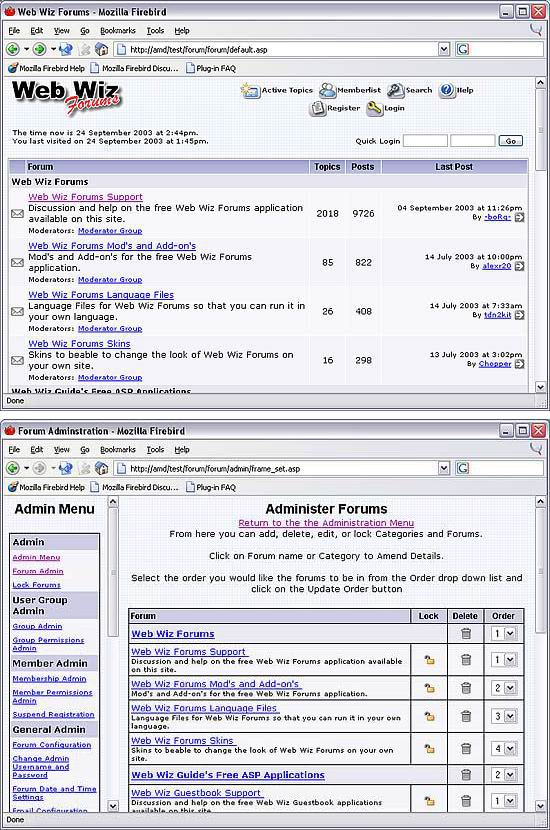The height and width of the screenshot is (830, 550).
Task: Delete the Web Wiz Forums Language Files forum
Action: click(466, 716)
